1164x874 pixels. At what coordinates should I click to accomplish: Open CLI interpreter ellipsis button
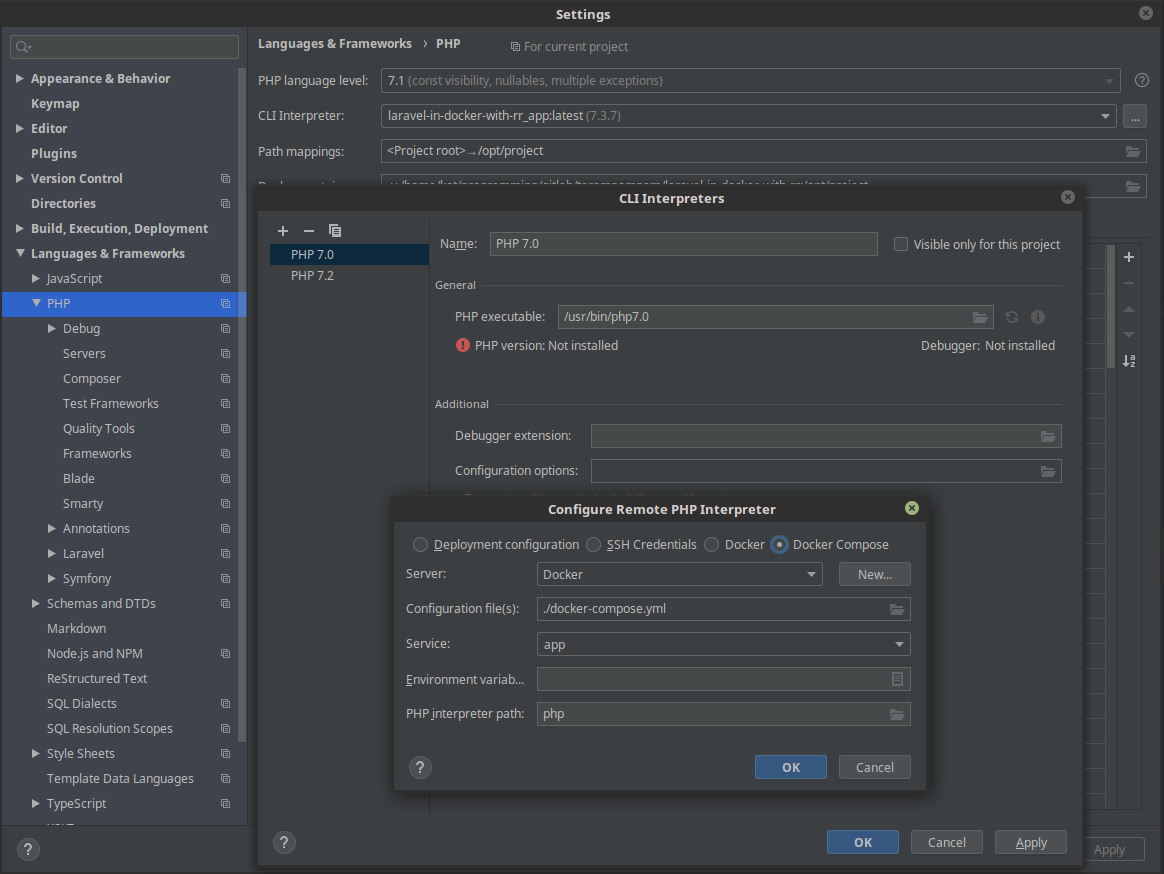pos(1134,116)
